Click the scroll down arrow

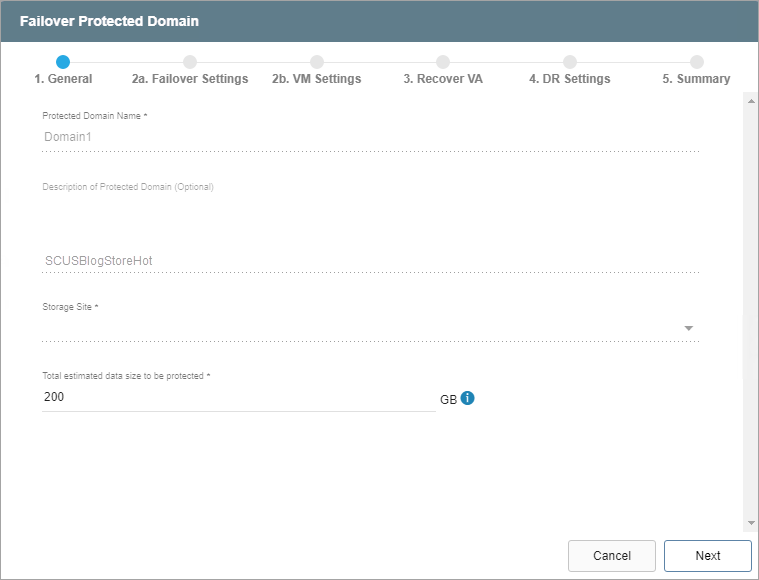coord(751,523)
